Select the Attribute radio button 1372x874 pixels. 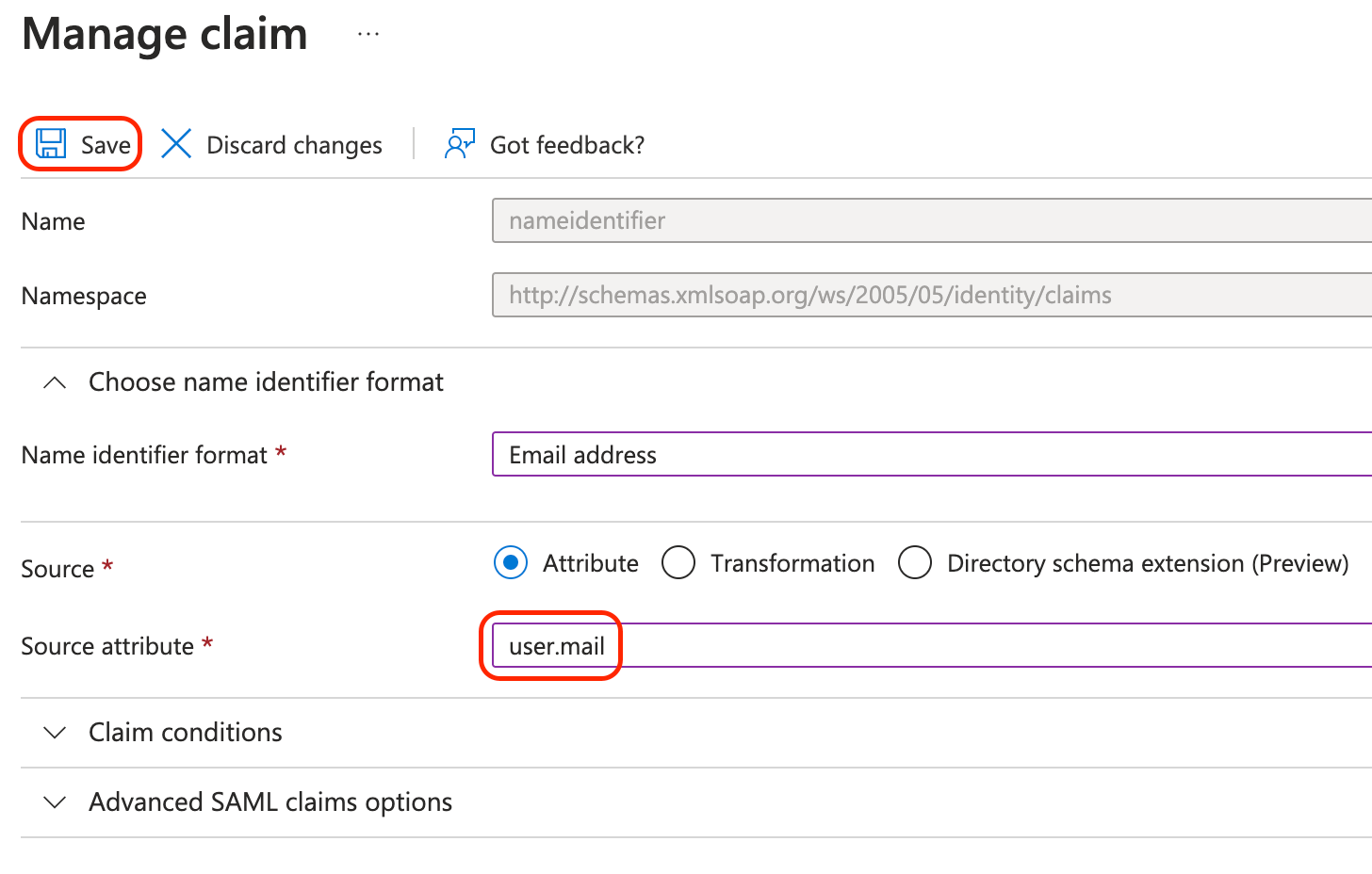[x=511, y=563]
